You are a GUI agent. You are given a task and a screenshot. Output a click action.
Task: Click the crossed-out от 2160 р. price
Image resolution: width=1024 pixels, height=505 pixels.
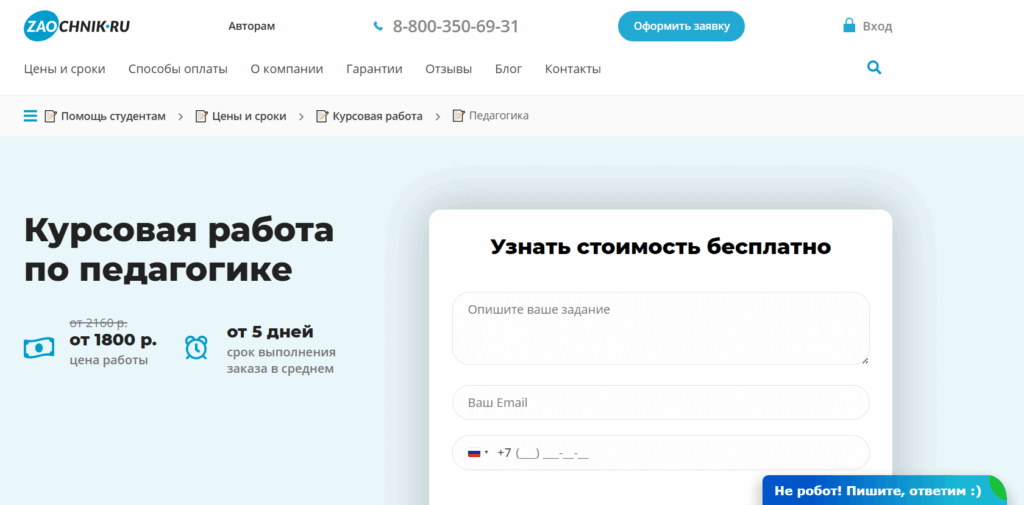coord(98,322)
